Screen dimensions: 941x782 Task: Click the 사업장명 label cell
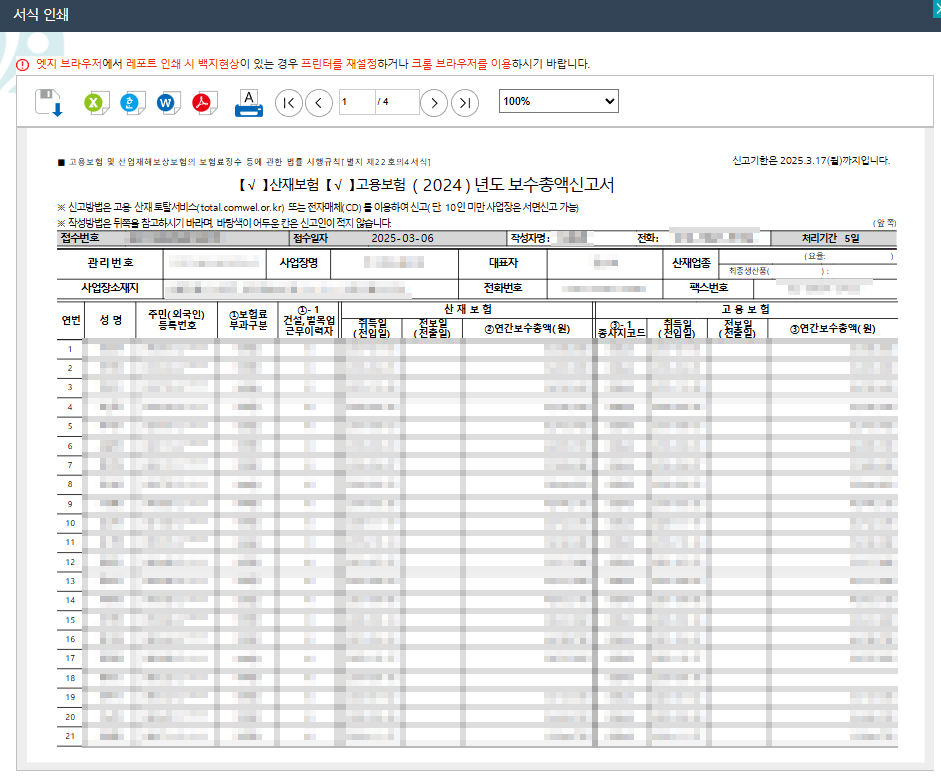[298, 263]
